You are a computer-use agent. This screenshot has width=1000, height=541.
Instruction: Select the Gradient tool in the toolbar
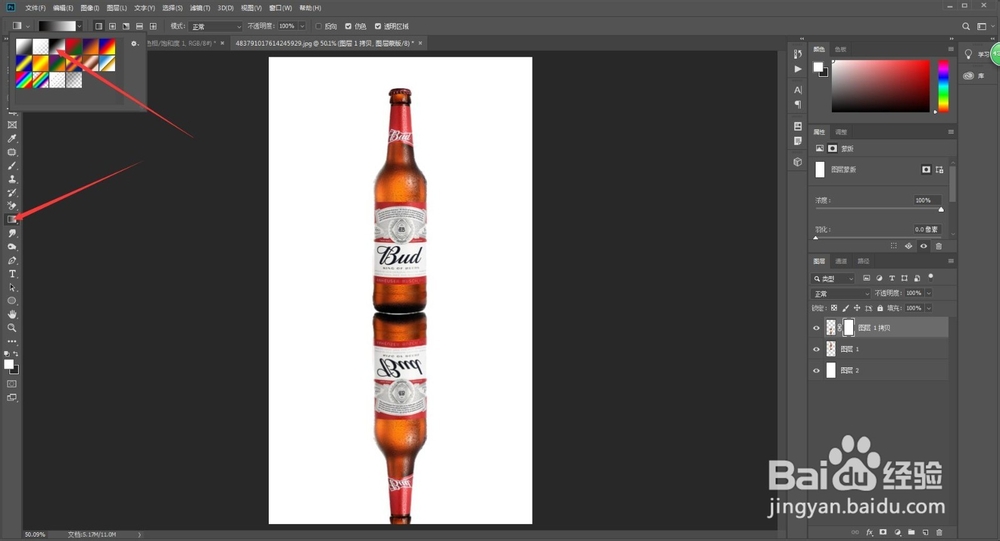click(x=11, y=219)
